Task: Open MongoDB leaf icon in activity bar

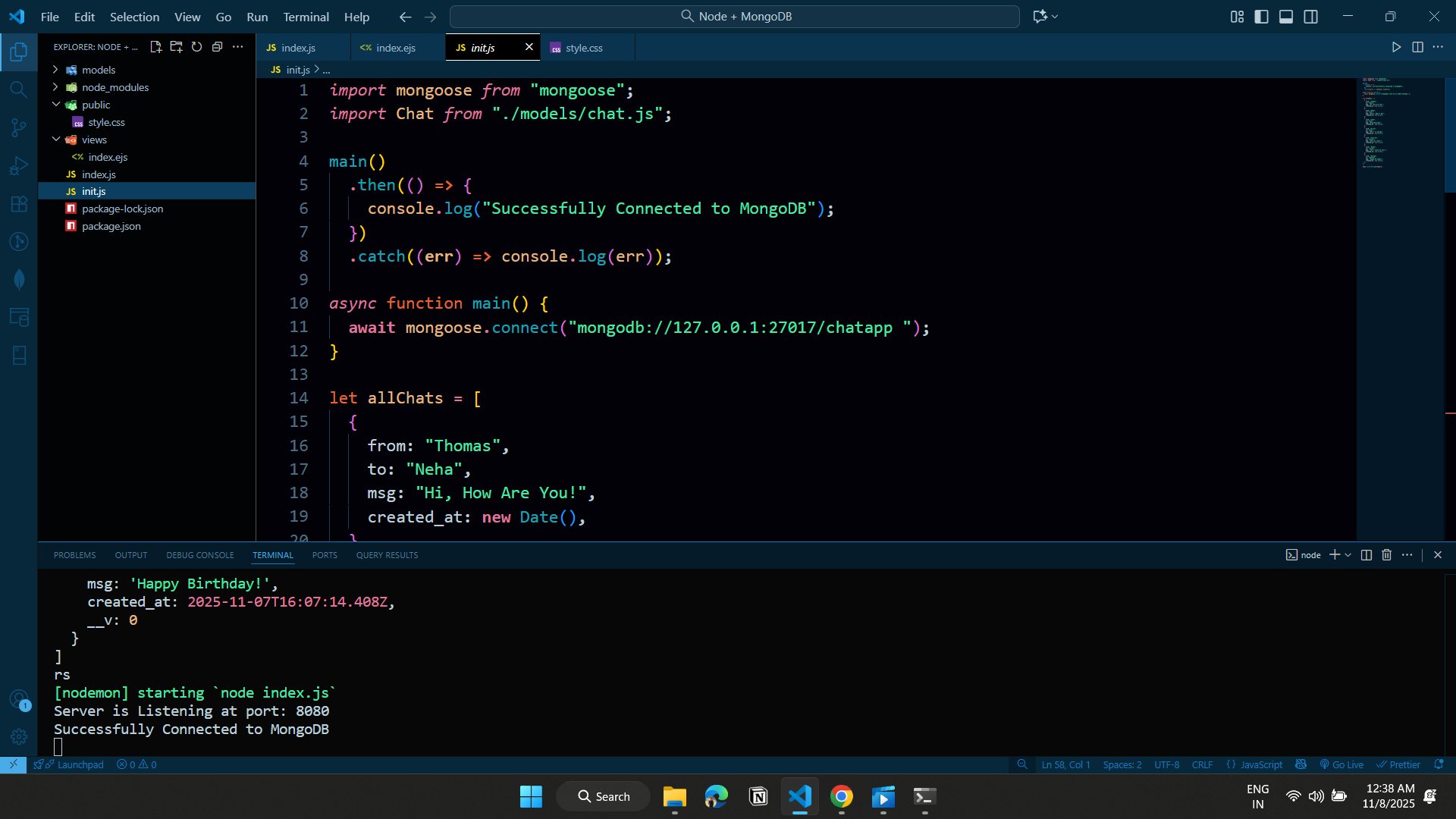Action: click(18, 279)
